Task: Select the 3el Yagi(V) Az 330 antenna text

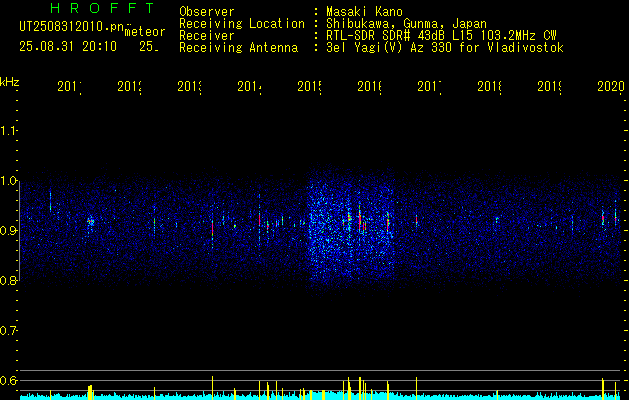Action: 445,48
